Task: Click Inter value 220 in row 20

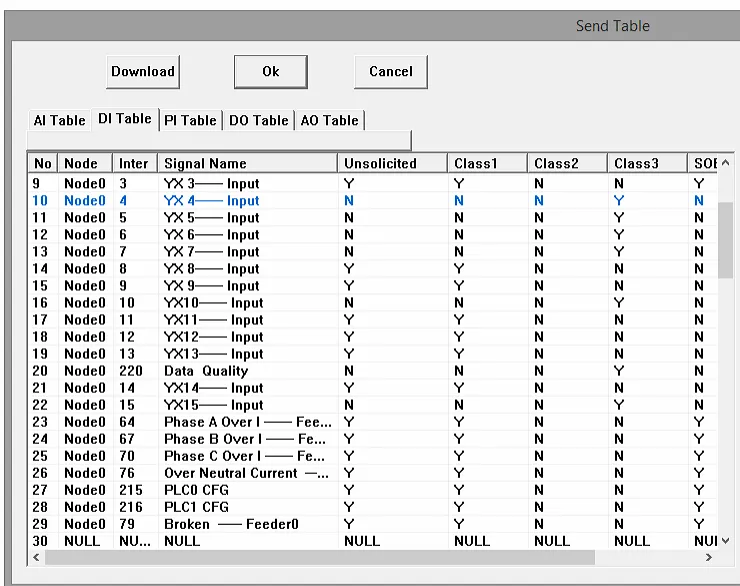Action: 131,371
